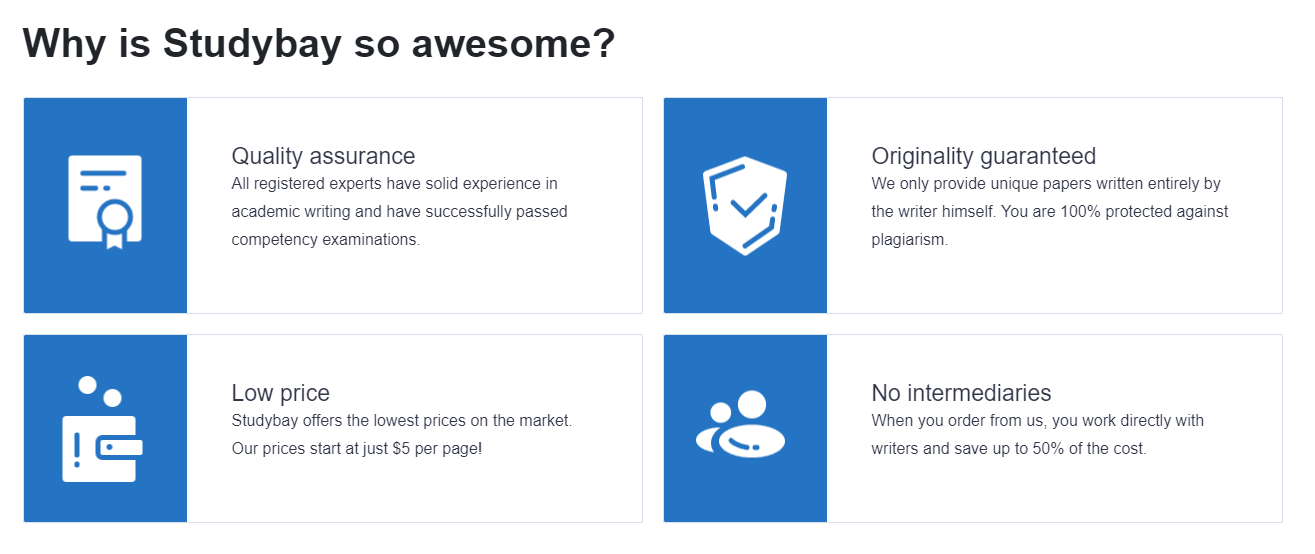1315x554 pixels.
Task: Click 'When you order from us' line
Action: 1038,421
